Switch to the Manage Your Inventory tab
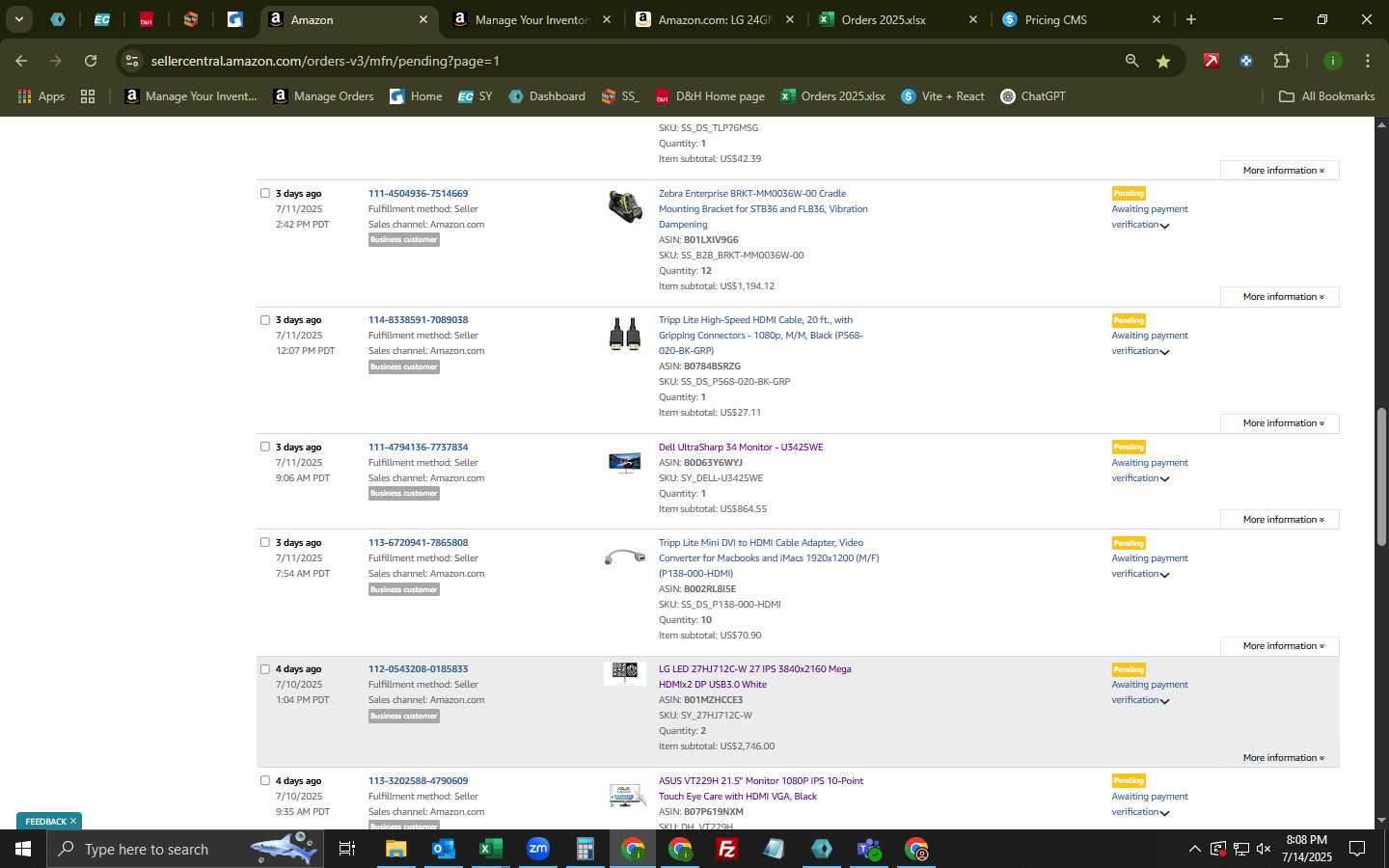 [531, 19]
